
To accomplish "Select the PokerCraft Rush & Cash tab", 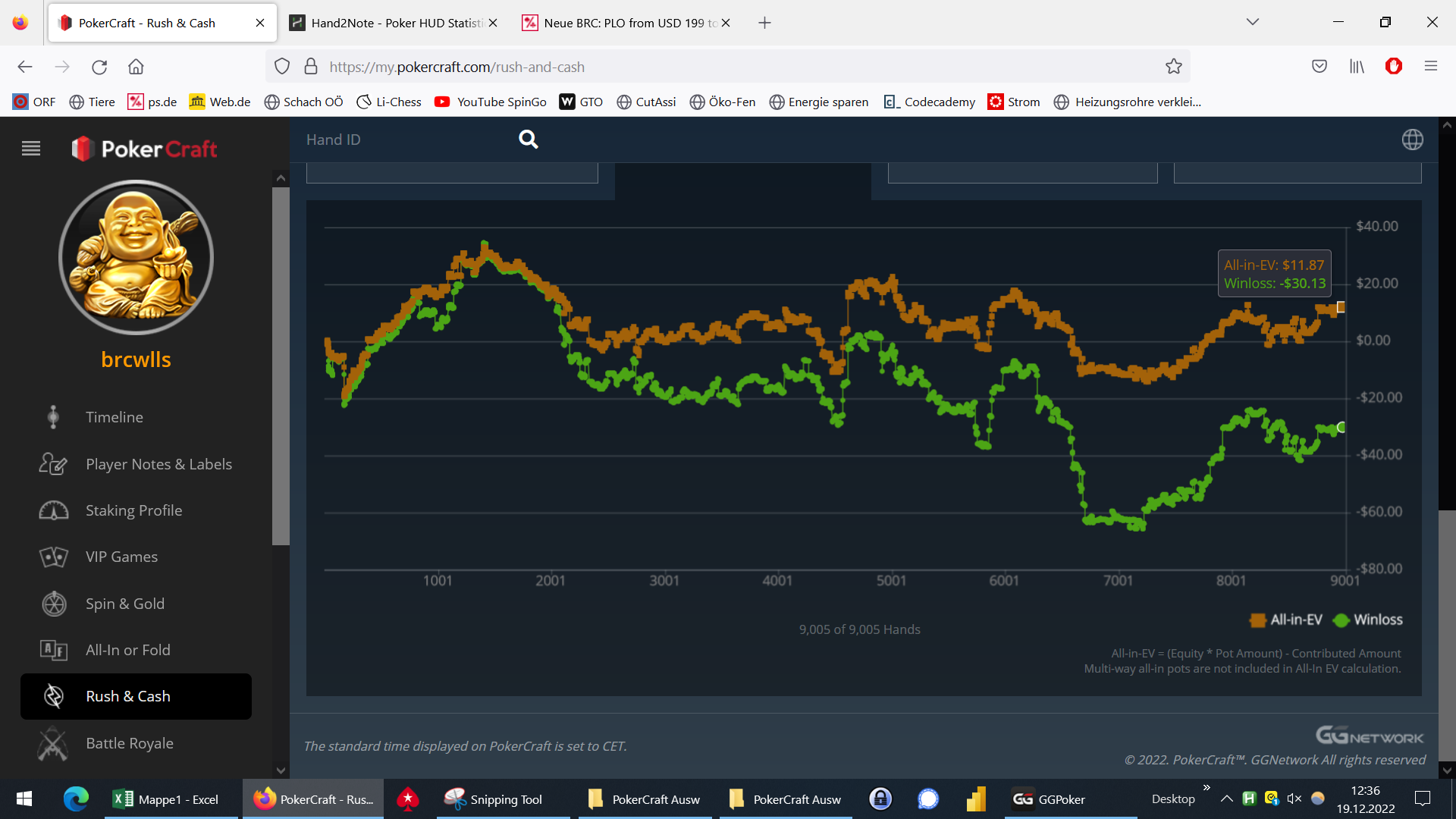I will coord(162,23).
